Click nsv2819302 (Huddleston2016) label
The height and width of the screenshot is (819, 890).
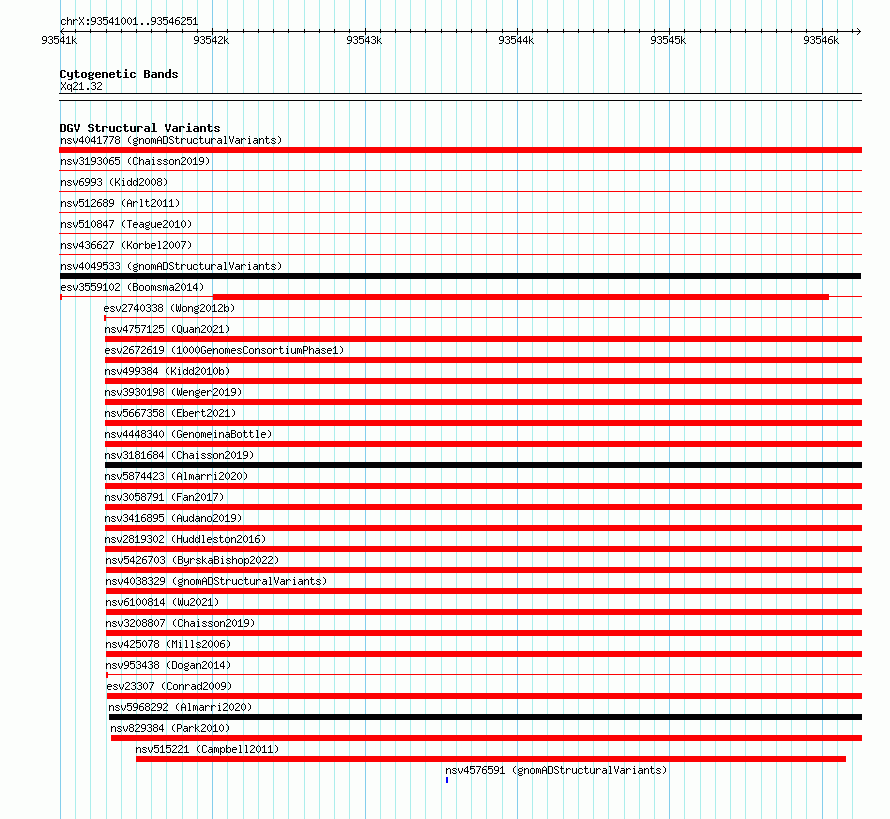tap(186, 539)
